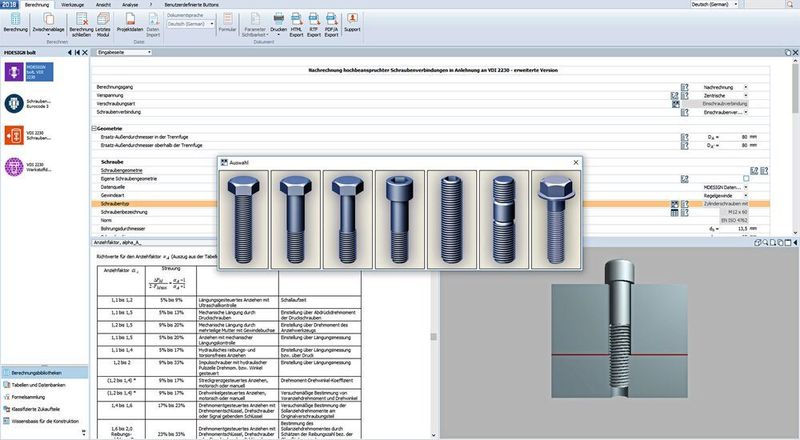Select flange head bolt thumbnail
Screen dimensions: 800x440
(556, 219)
